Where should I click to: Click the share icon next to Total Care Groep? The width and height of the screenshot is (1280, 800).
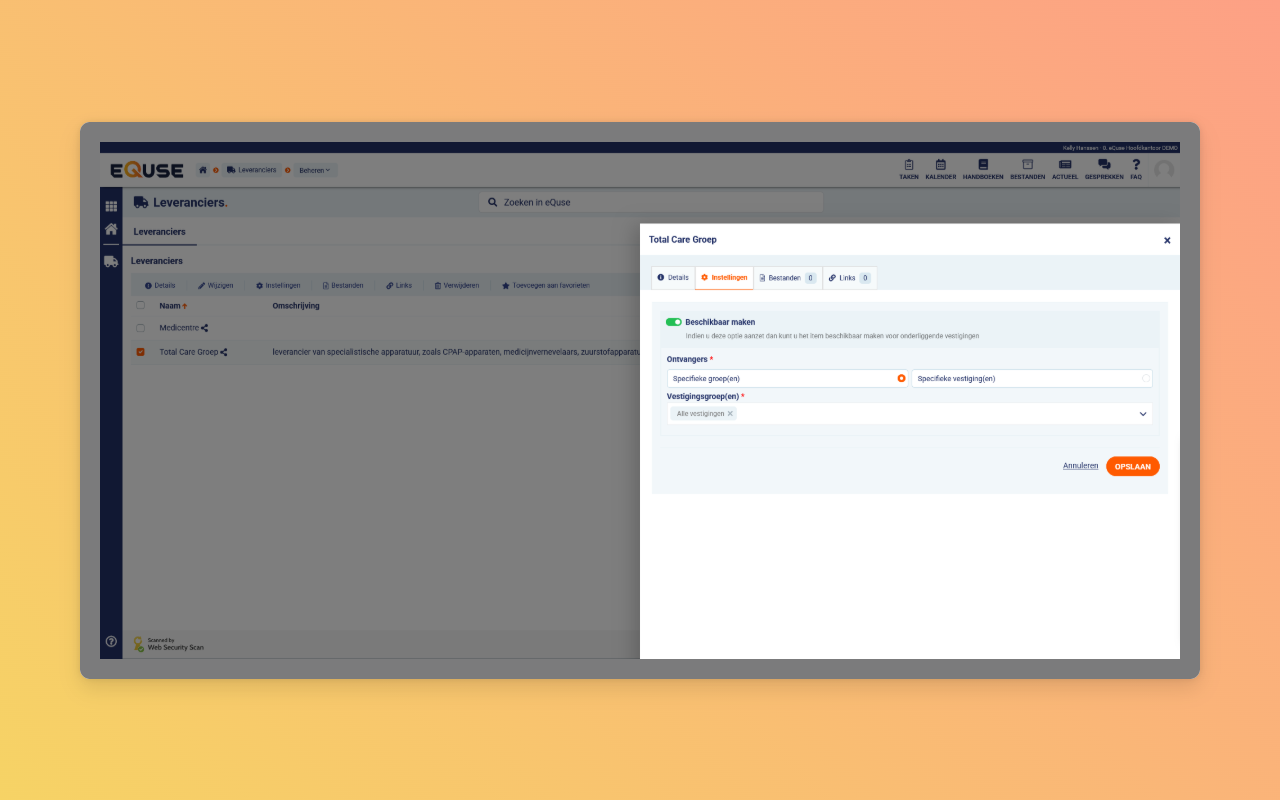(224, 352)
